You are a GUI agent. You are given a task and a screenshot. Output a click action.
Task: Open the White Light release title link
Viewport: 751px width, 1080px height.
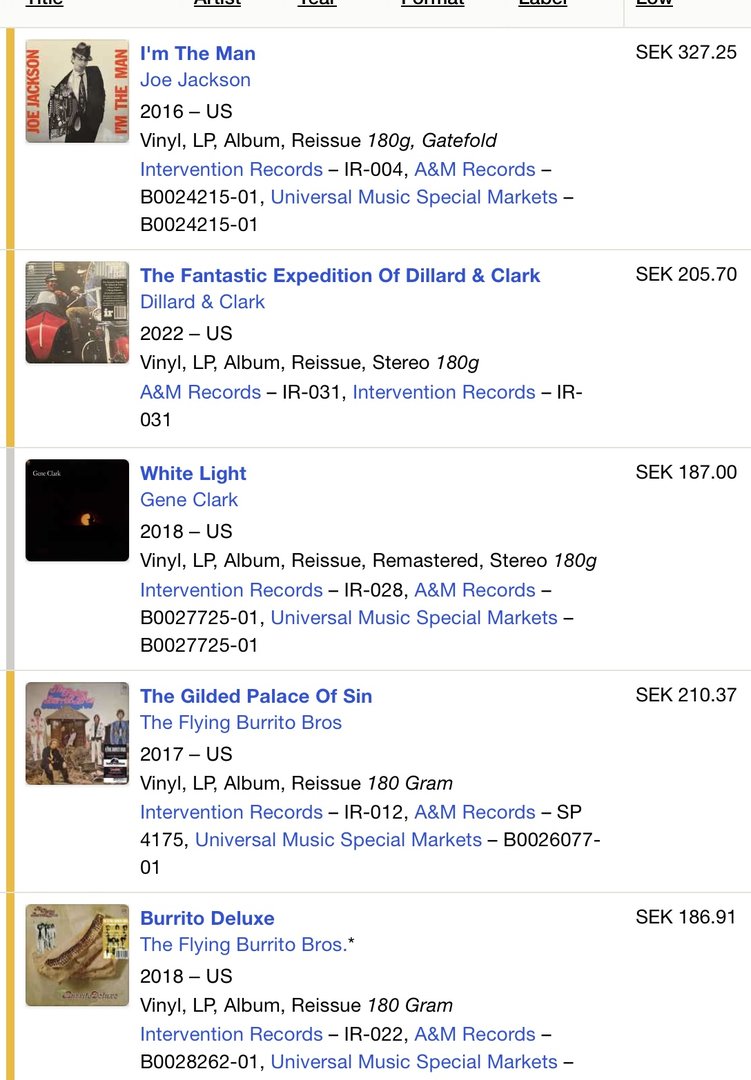(x=193, y=473)
